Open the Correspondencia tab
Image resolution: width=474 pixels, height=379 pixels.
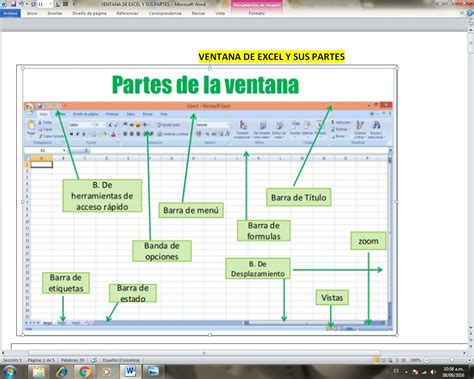165,13
